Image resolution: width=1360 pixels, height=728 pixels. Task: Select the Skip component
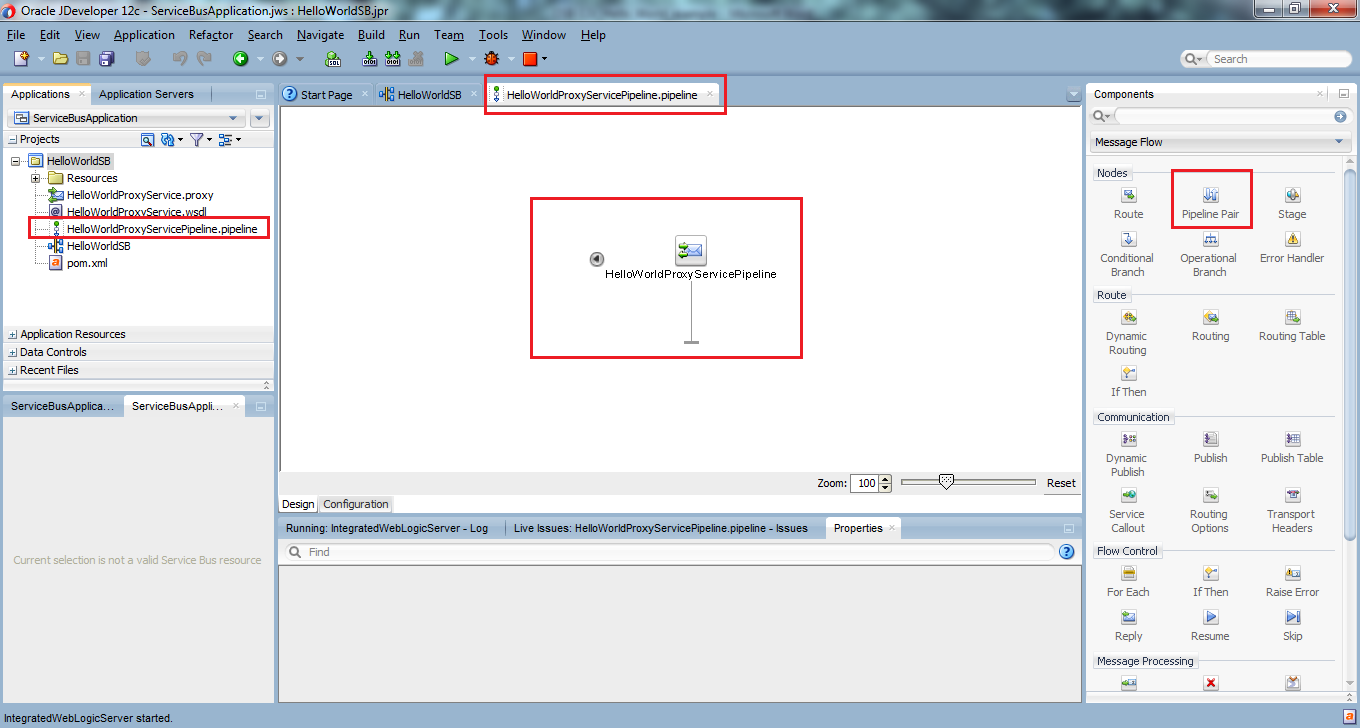(1292, 626)
